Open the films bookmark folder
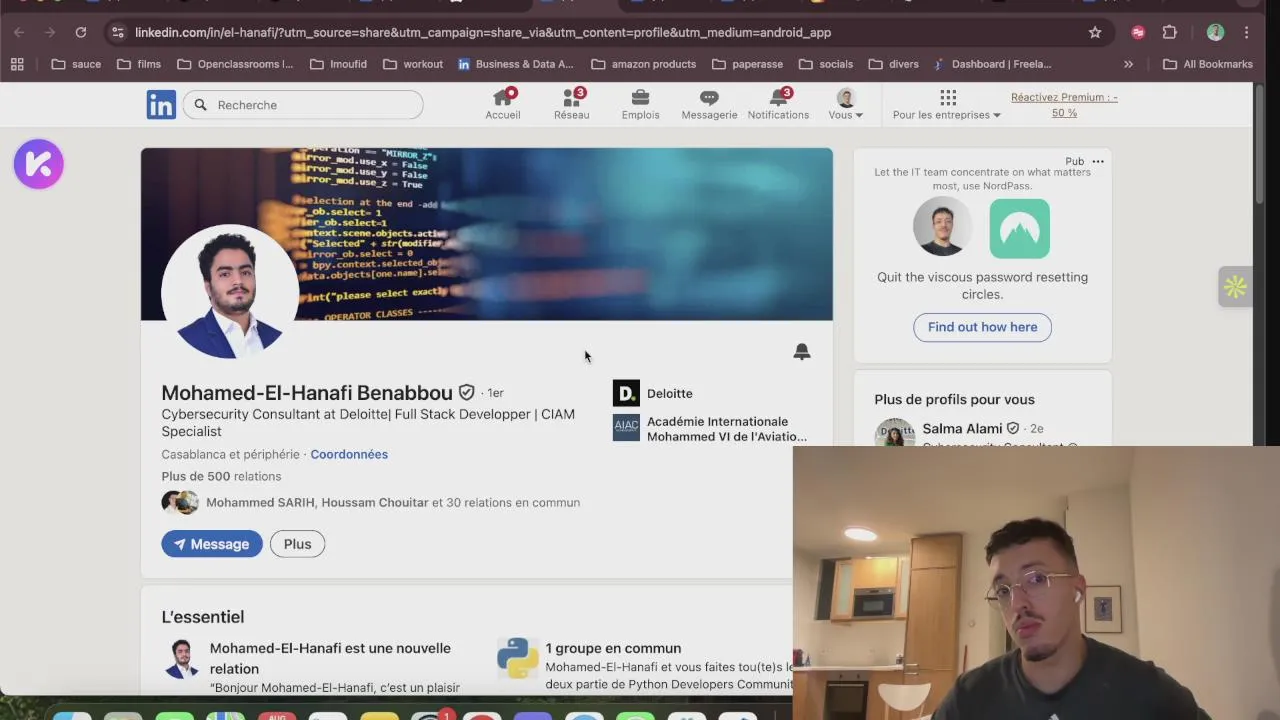Screen dimensions: 1280x720 pyautogui.click(x=139, y=64)
